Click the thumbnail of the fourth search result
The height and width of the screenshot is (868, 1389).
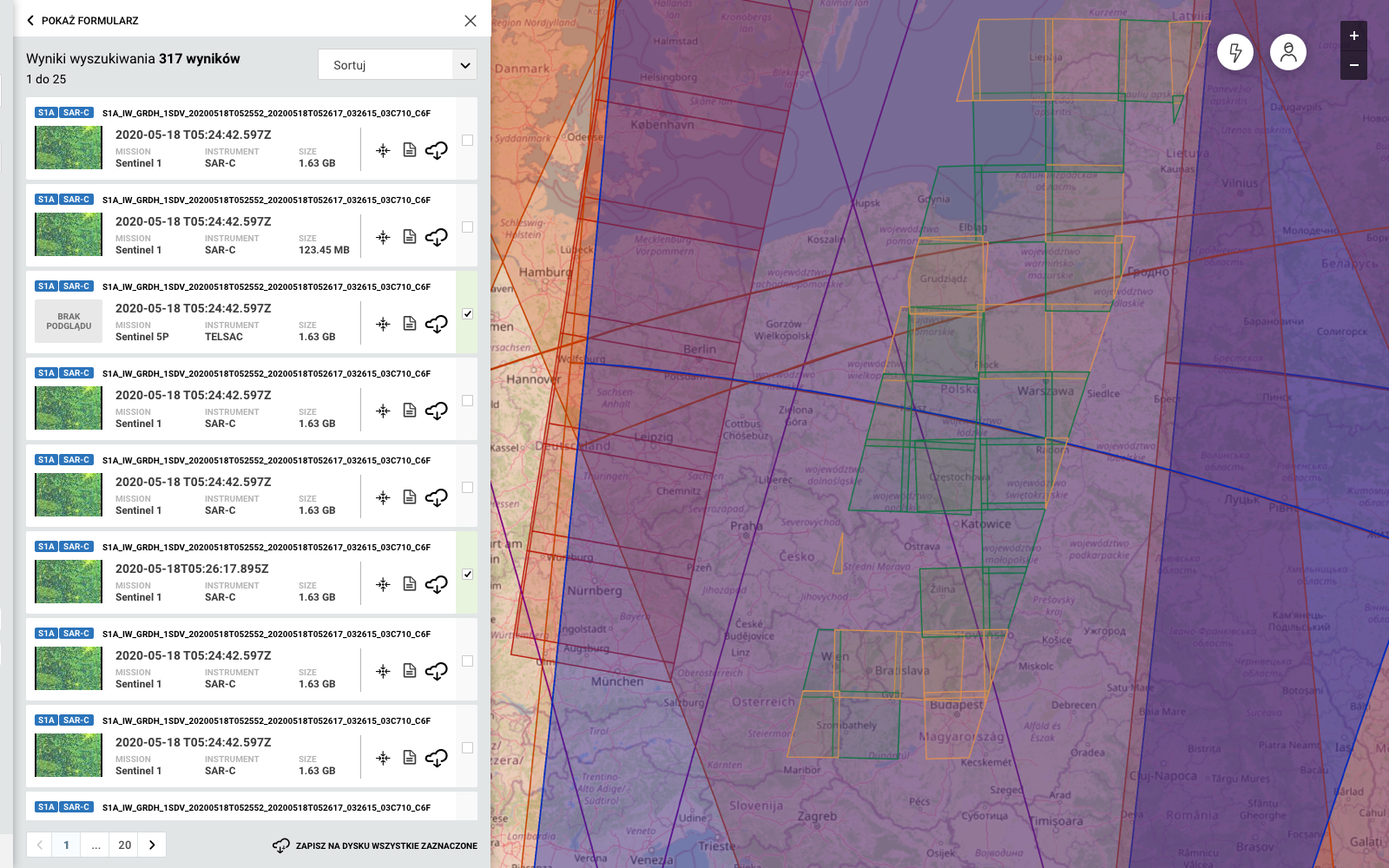[x=69, y=408]
